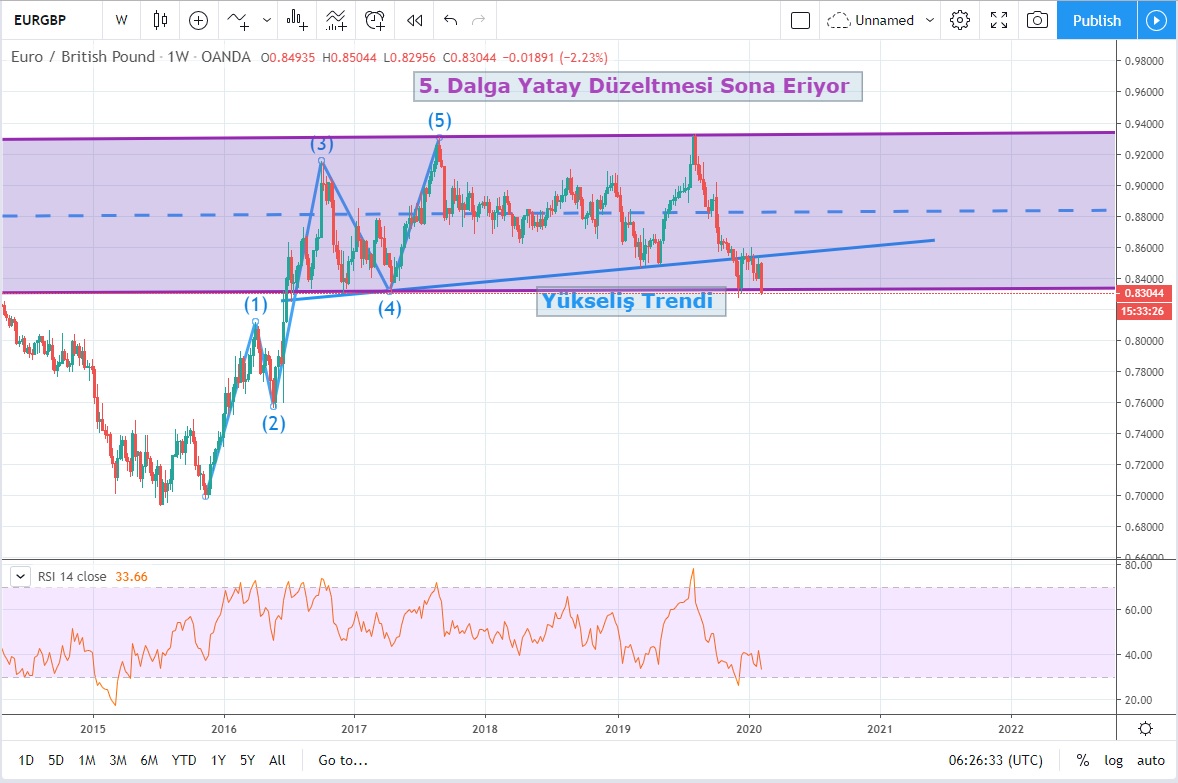Expand the indicators dropdown arrow

pos(267,20)
